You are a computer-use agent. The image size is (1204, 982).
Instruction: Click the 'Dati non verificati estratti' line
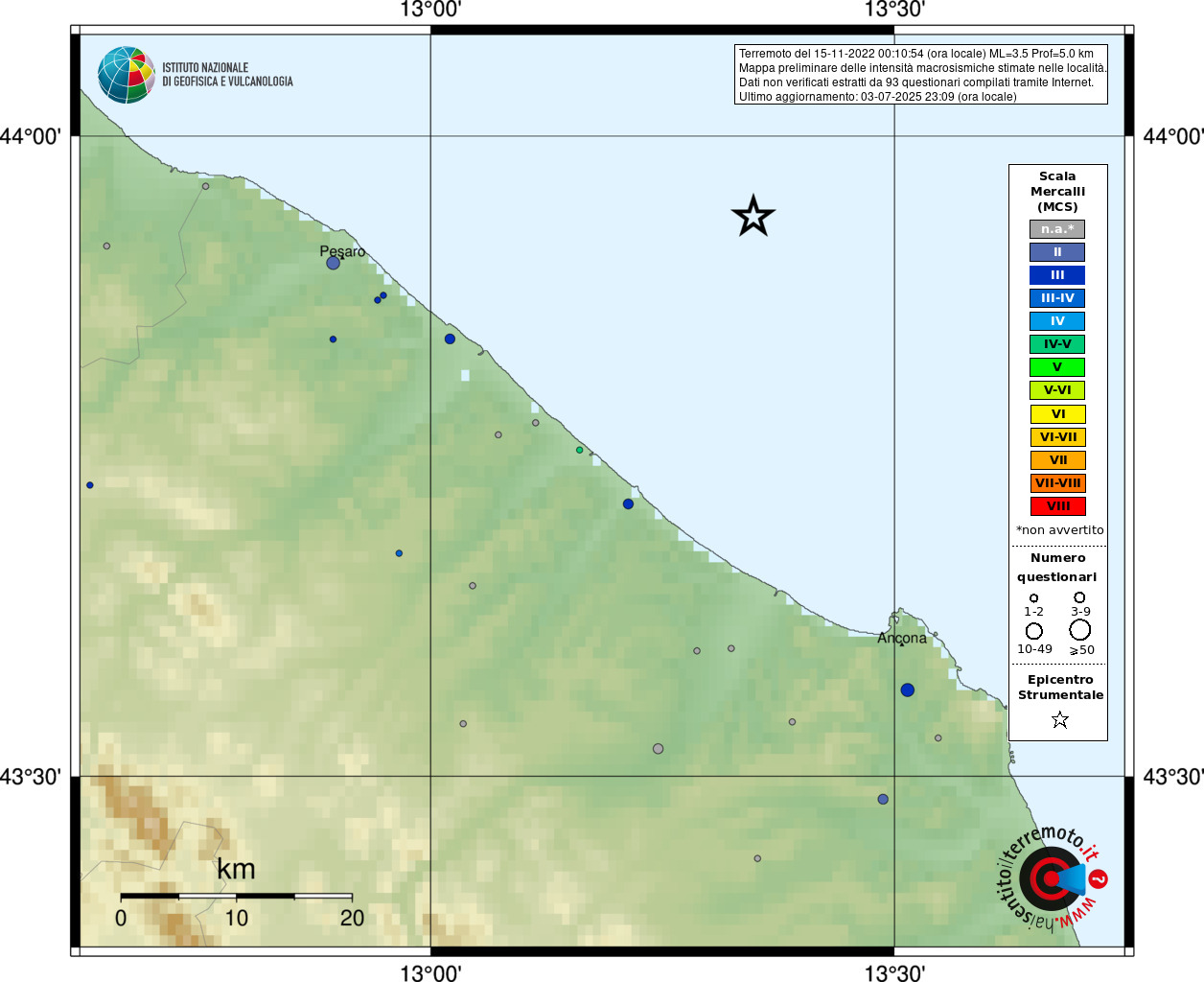915,82
